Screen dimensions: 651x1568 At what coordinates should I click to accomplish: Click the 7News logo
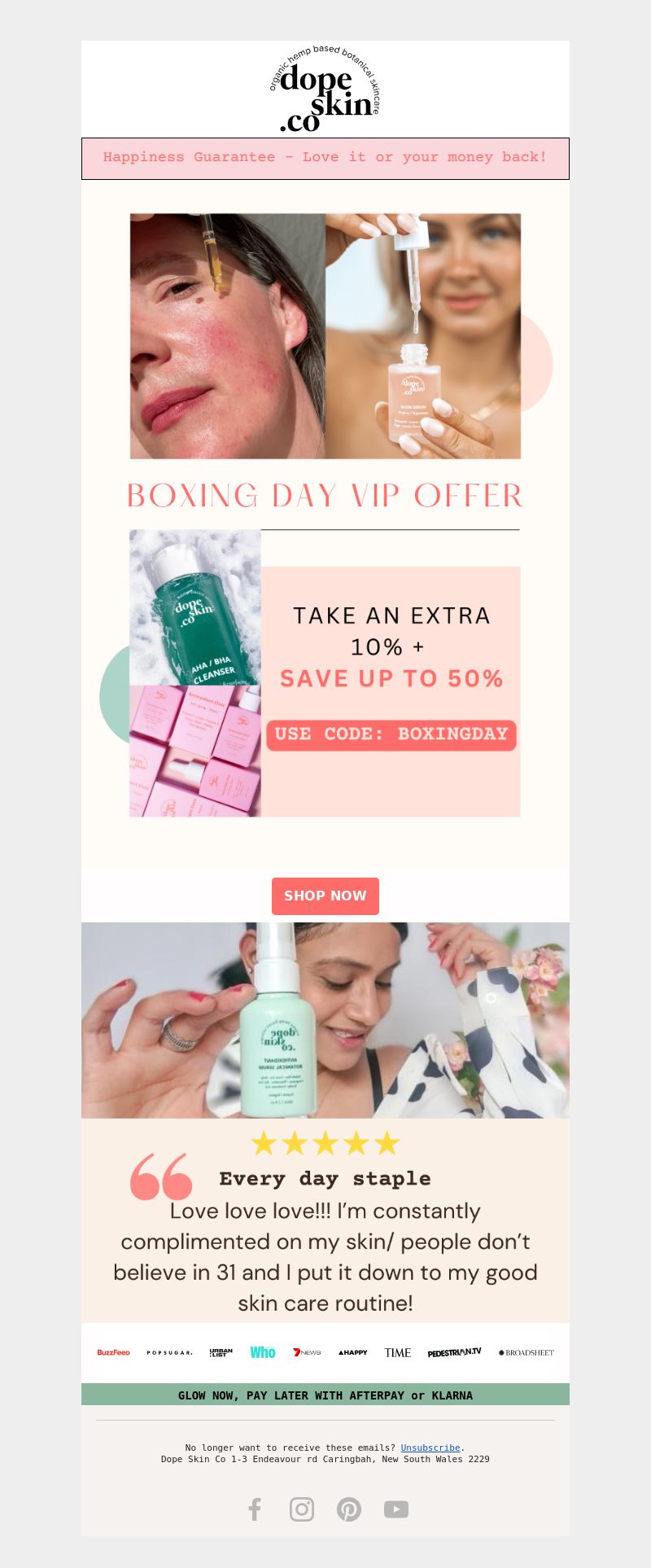[x=307, y=1352]
